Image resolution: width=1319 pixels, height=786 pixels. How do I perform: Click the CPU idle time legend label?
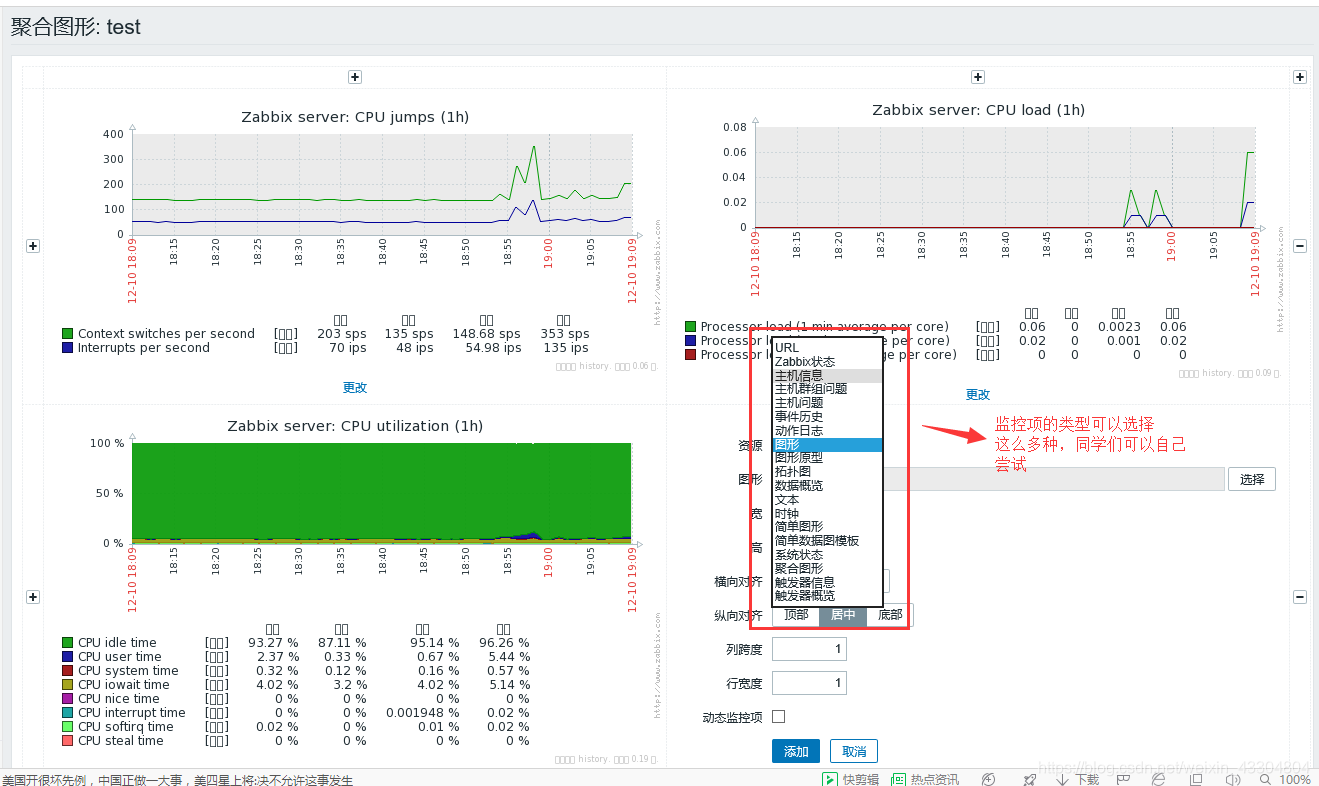117,643
